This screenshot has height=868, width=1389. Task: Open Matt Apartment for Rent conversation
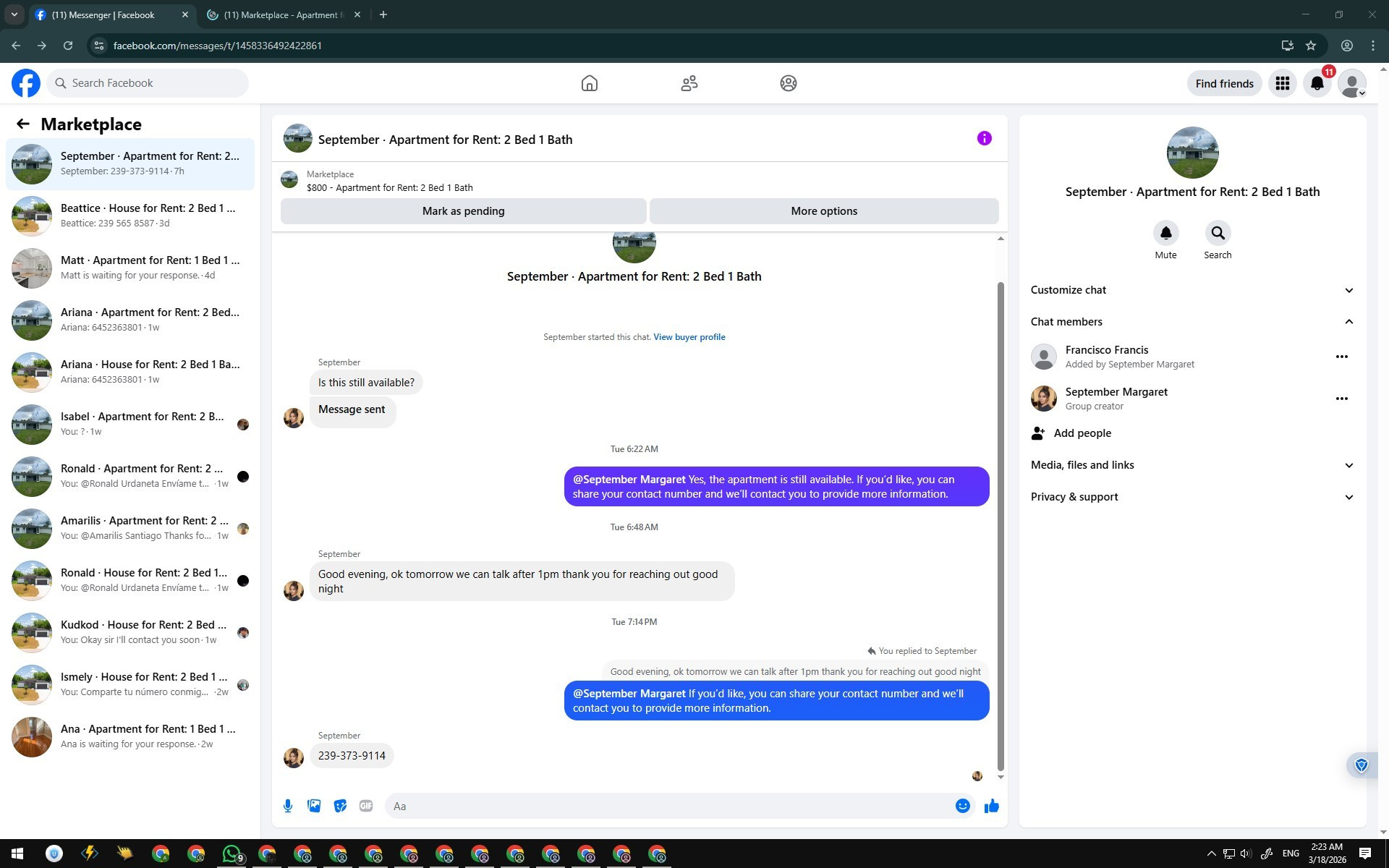[130, 268]
